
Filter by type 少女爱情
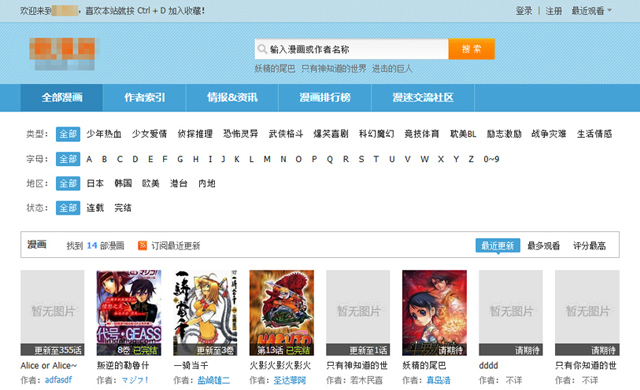(149, 134)
